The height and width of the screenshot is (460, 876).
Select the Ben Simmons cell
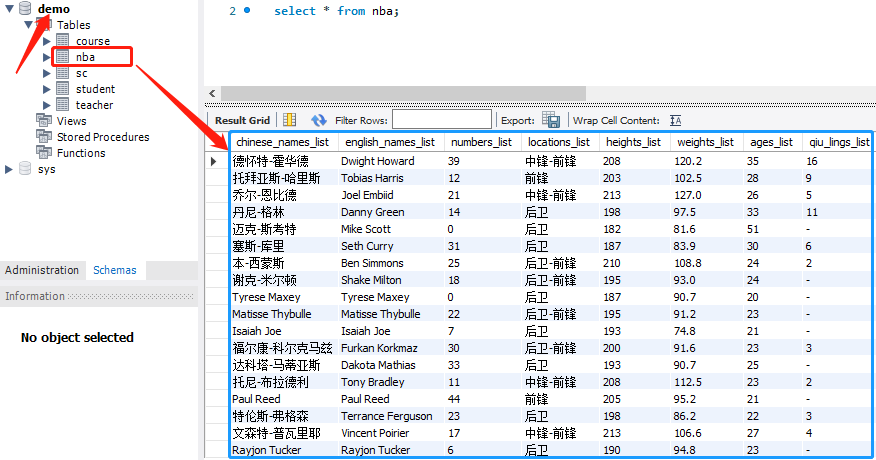[x=390, y=263]
